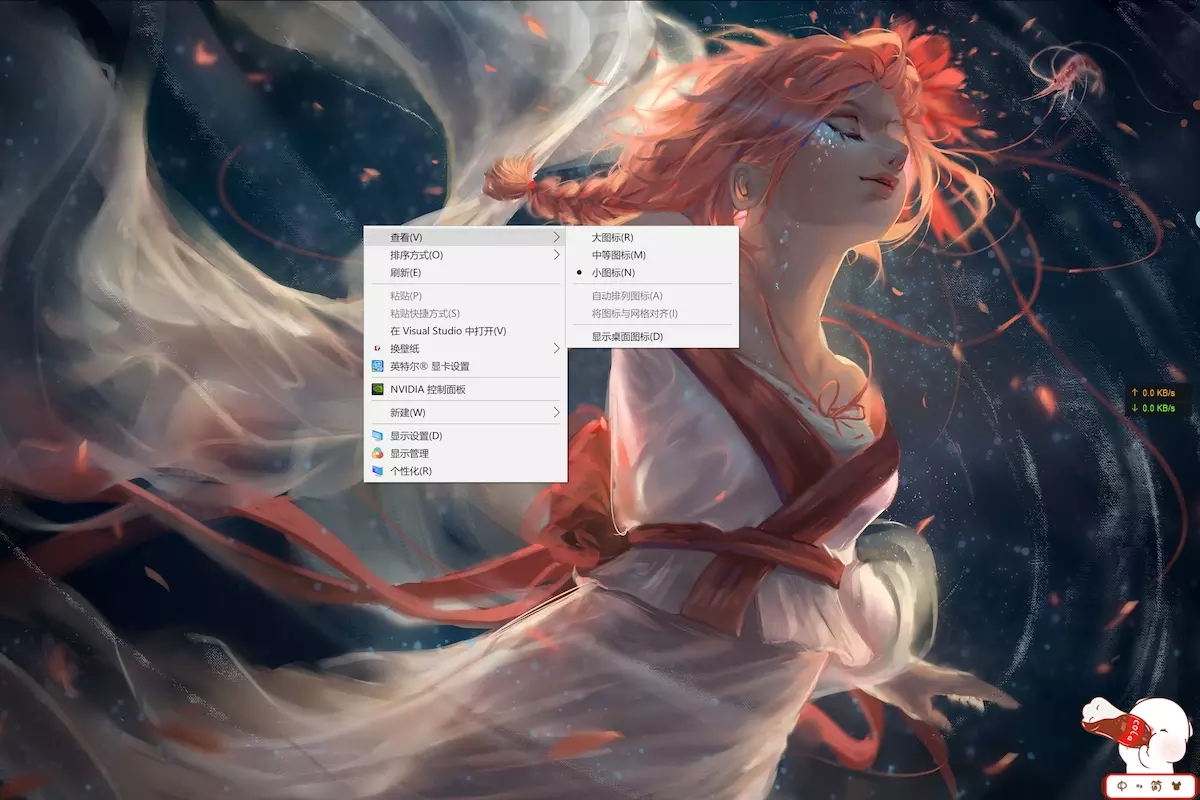Open the 查看(V) view submenu

tap(465, 237)
